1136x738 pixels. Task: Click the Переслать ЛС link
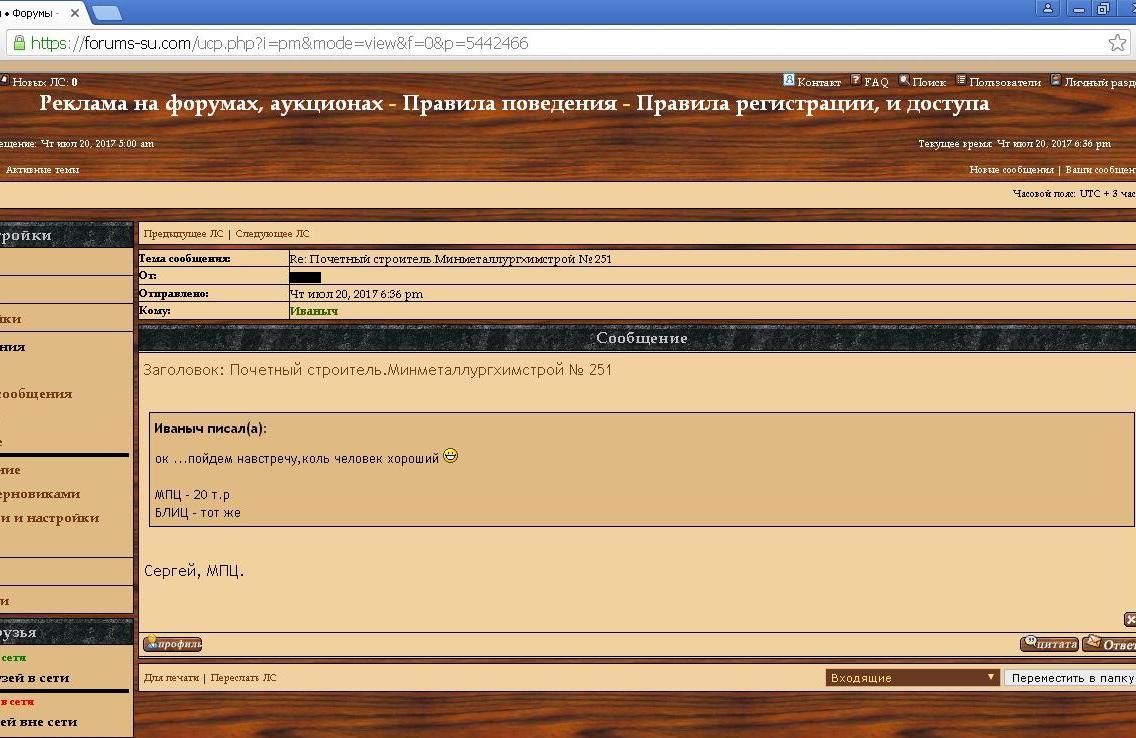click(x=243, y=678)
